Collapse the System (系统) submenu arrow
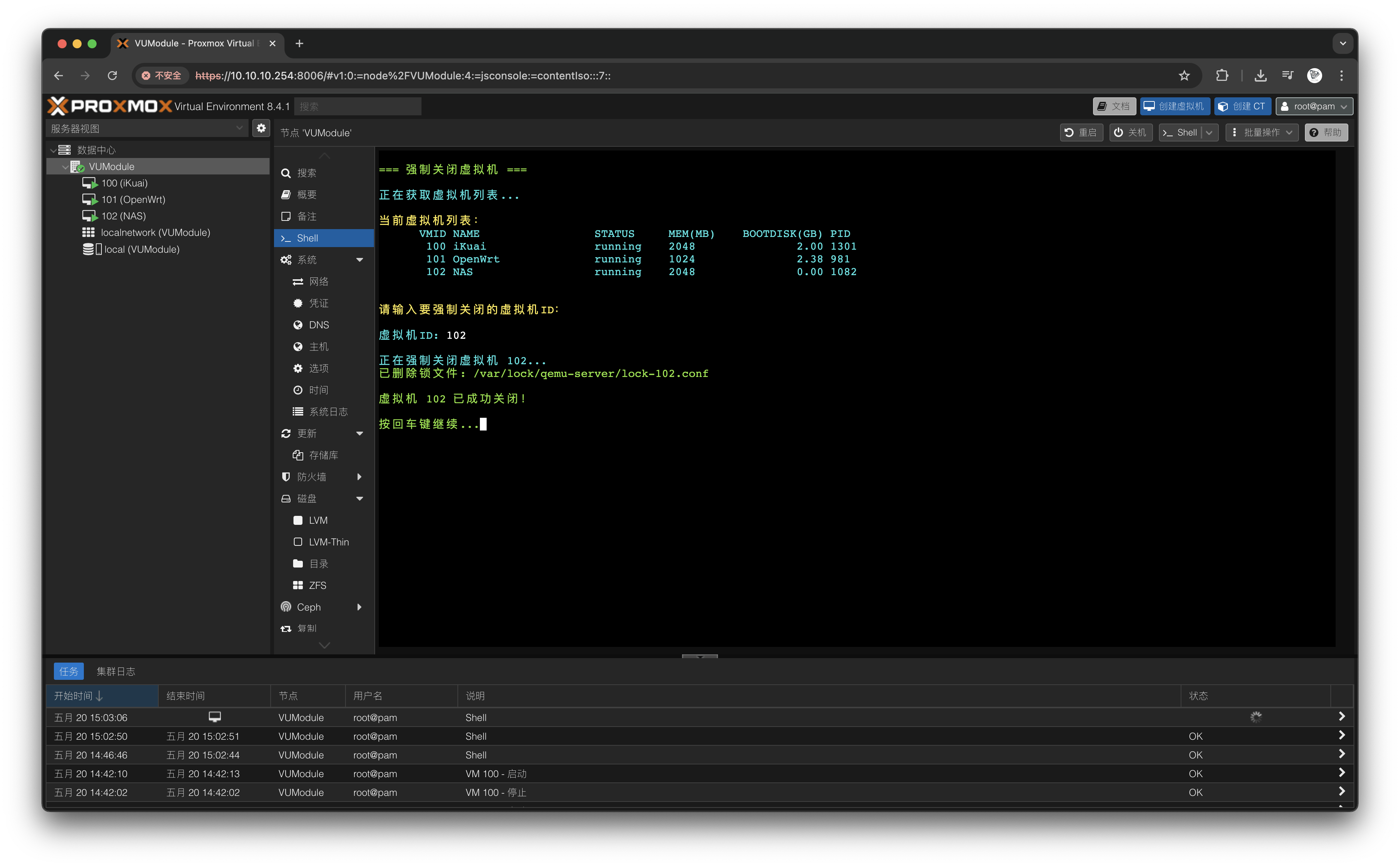This screenshot has height=867, width=1400. point(359,260)
